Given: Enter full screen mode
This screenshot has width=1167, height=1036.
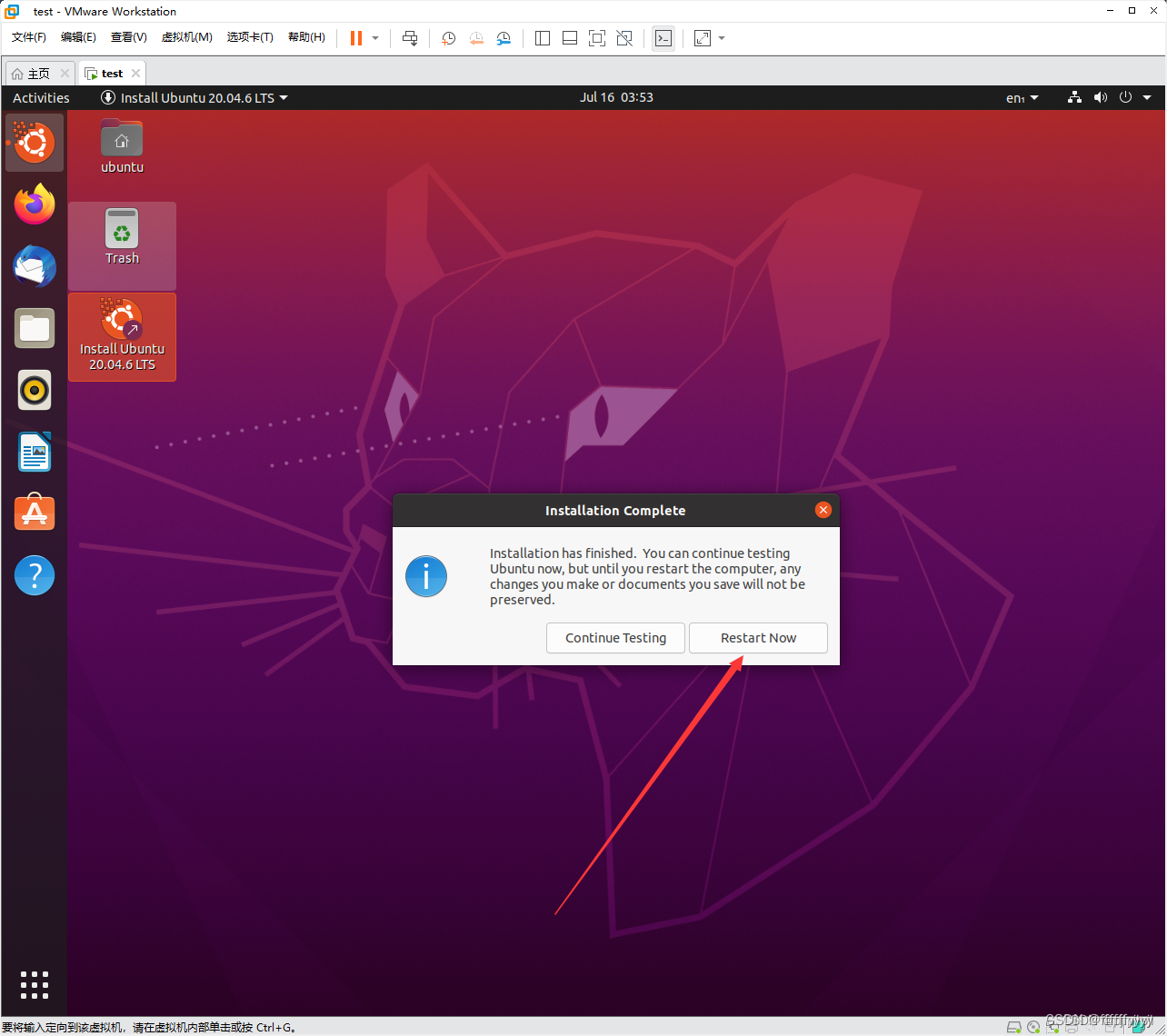Looking at the screenshot, I should [597, 38].
